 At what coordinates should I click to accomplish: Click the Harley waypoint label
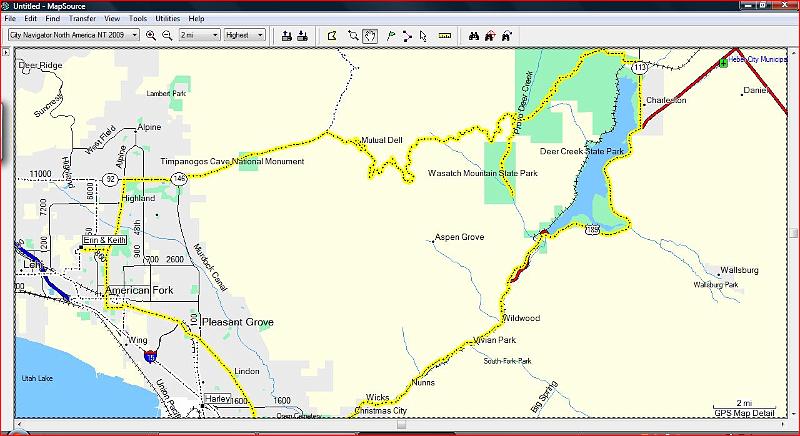217,398
